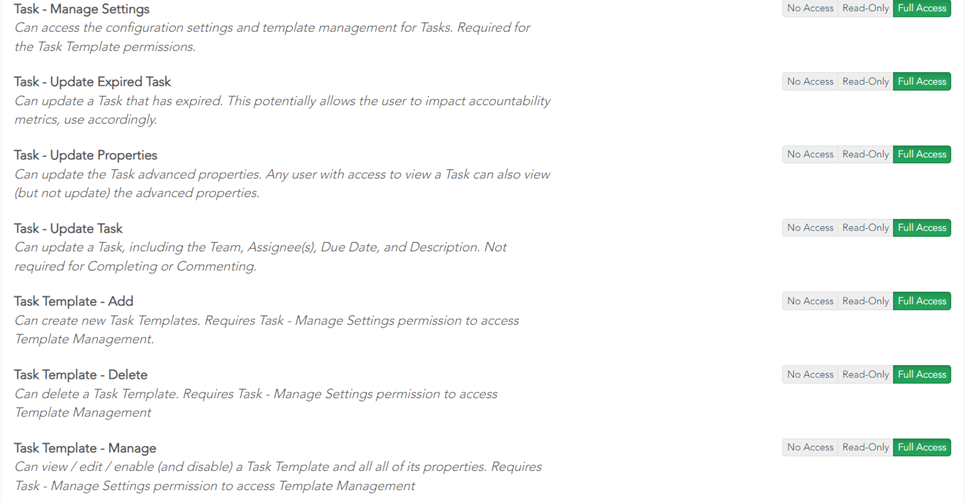This screenshot has width=975, height=502.
Task: Set Task - Update Properties to No Access
Action: 810,154
